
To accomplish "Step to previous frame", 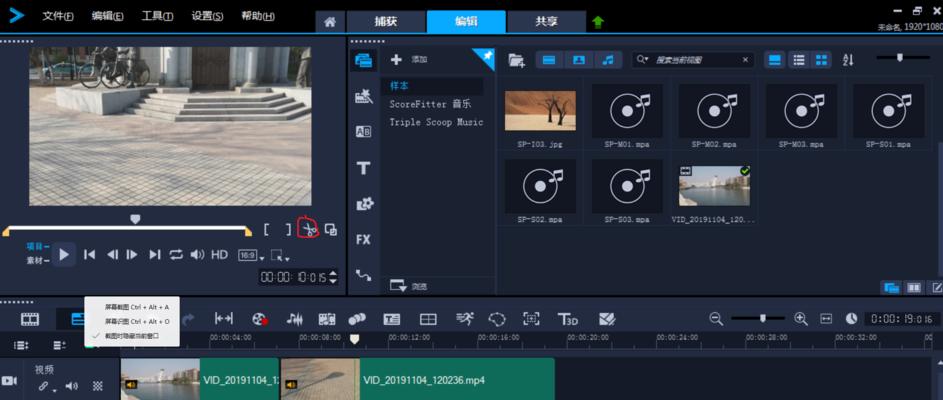I will [112, 254].
